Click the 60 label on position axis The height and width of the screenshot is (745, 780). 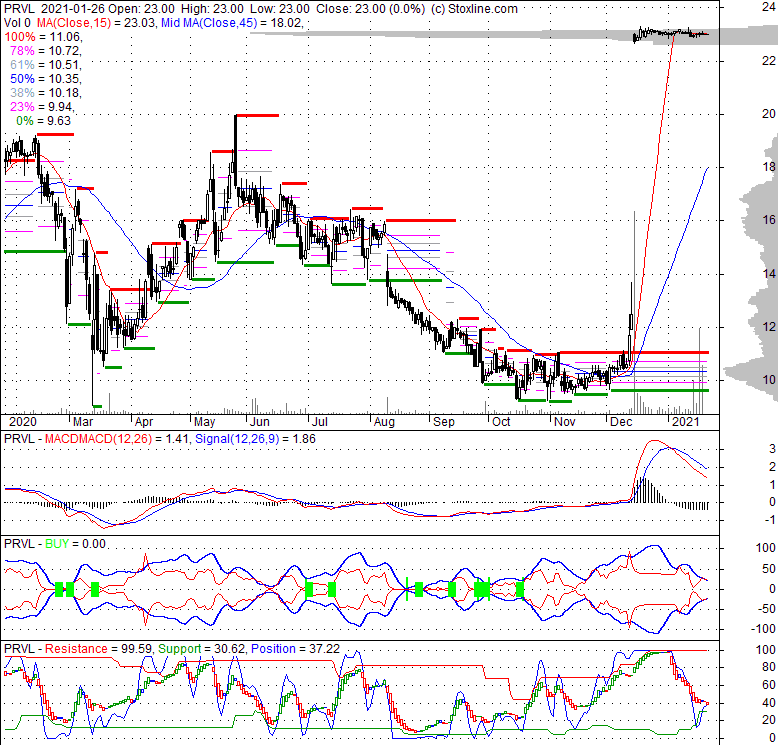[769, 685]
